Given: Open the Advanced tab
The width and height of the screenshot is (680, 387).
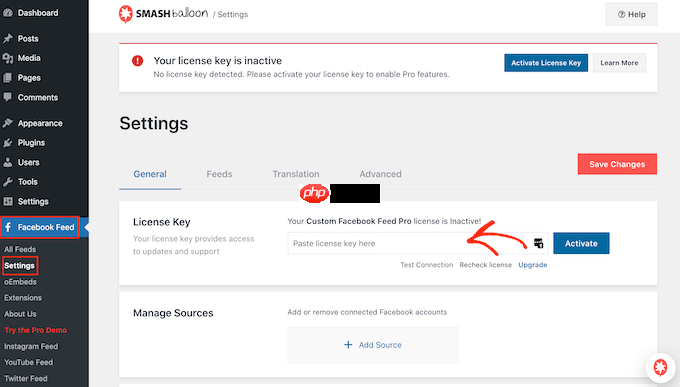Looking at the screenshot, I should 380,174.
